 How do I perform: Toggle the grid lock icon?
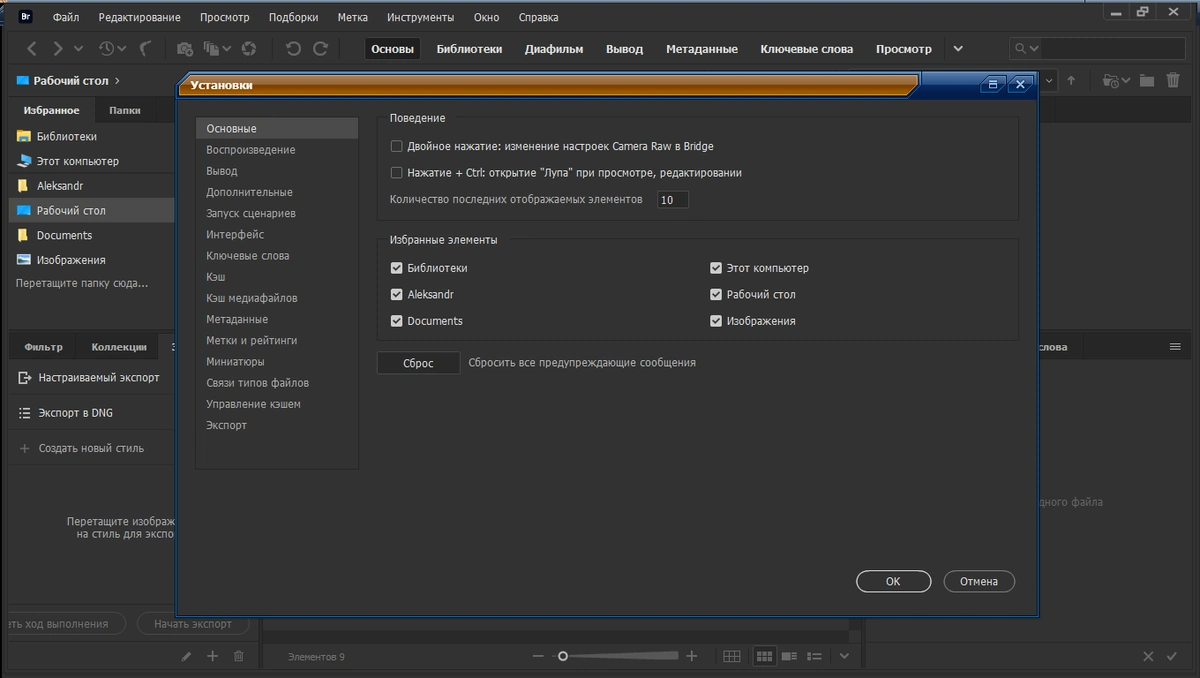tap(732, 656)
